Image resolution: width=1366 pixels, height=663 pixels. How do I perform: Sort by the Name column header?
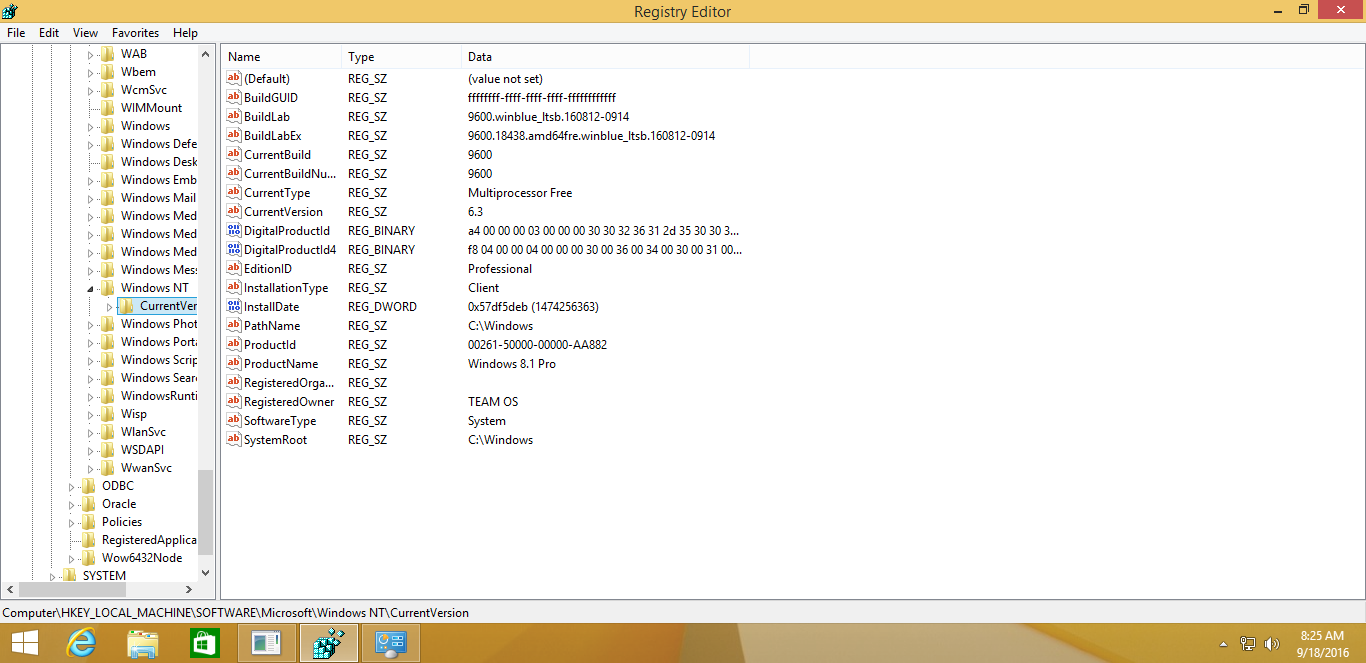(x=281, y=57)
